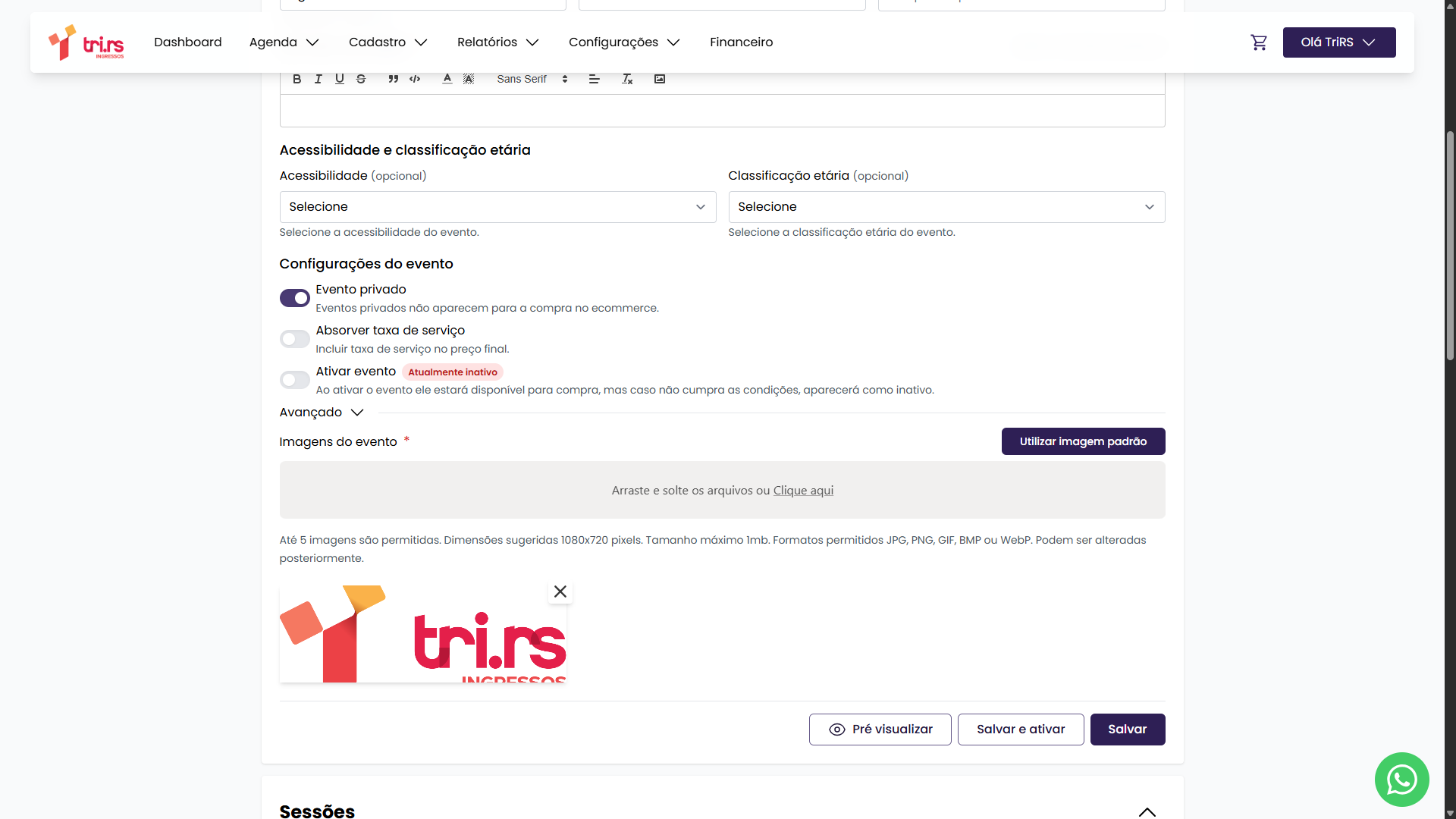Insert an image into the editor
1456x819 pixels.
[660, 79]
